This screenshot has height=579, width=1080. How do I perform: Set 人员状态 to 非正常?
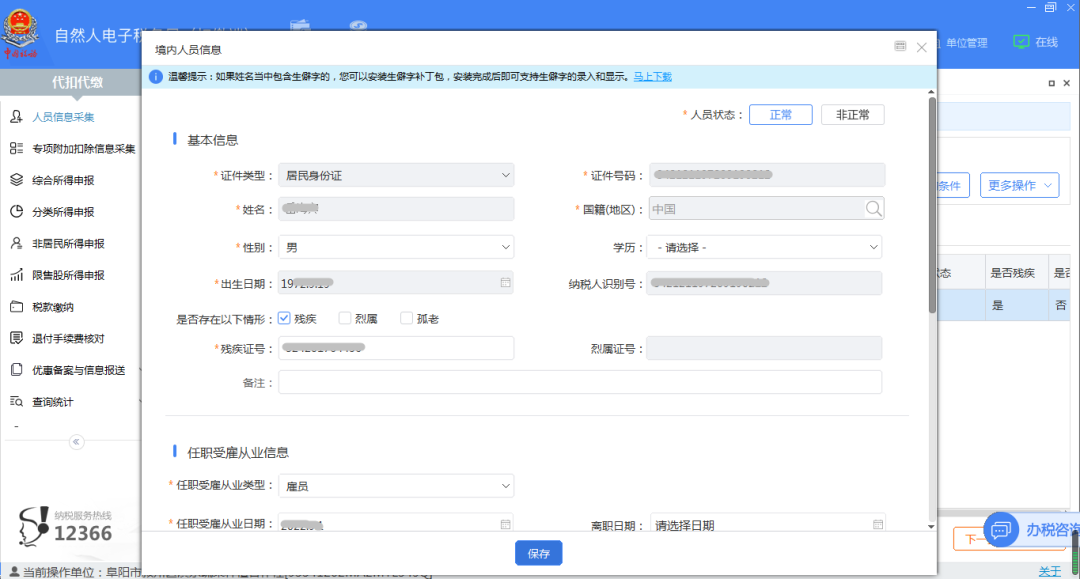tap(853, 115)
